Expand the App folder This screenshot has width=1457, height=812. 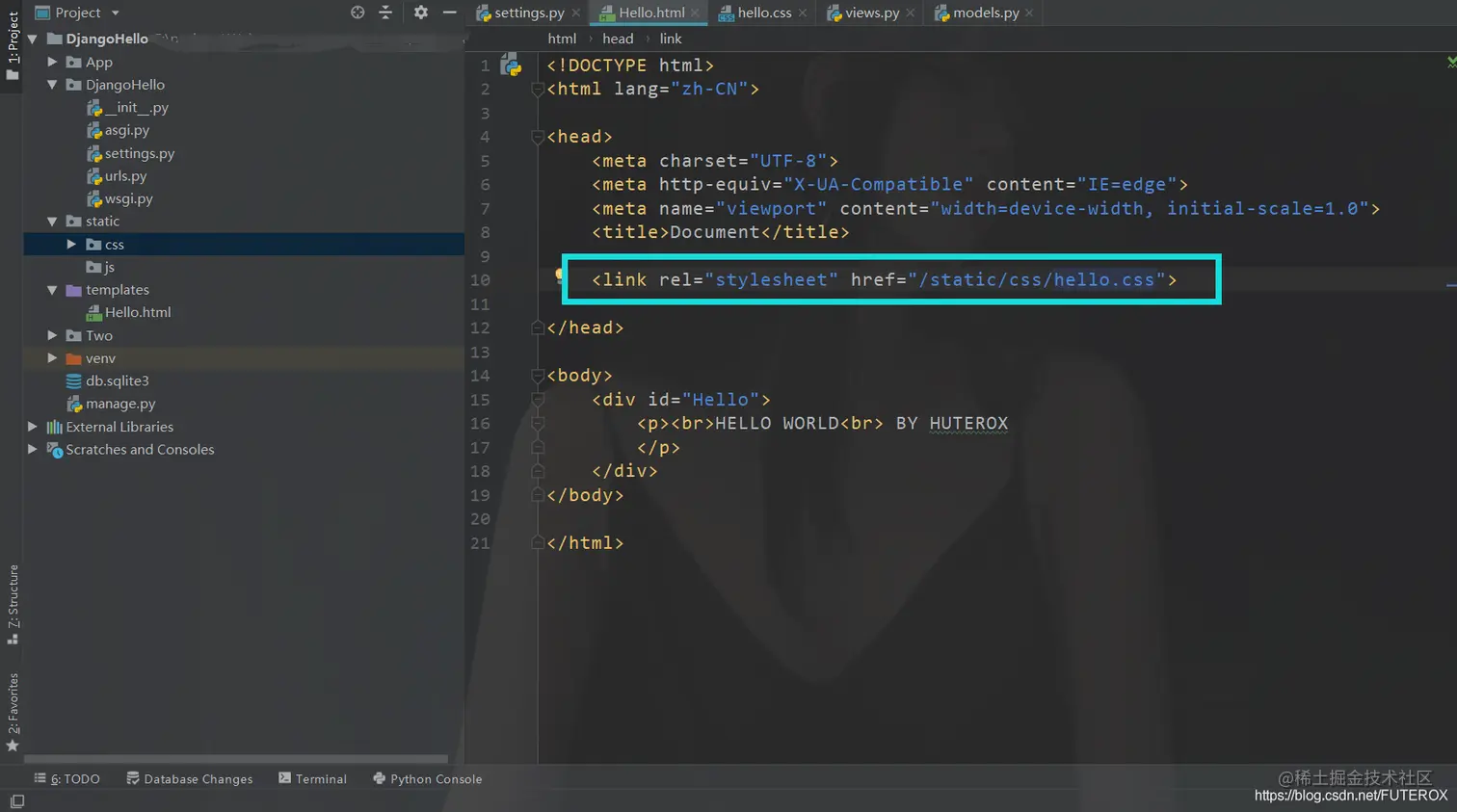click(53, 62)
